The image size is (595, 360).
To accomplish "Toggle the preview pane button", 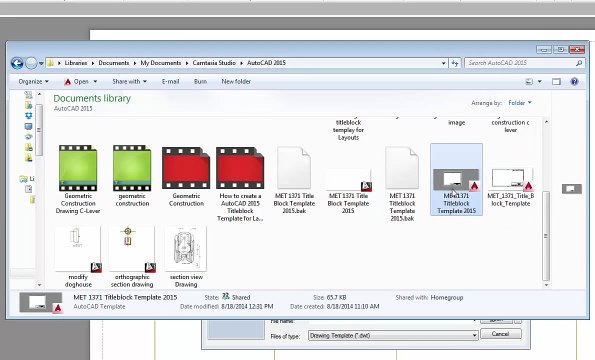I will point(556,82).
